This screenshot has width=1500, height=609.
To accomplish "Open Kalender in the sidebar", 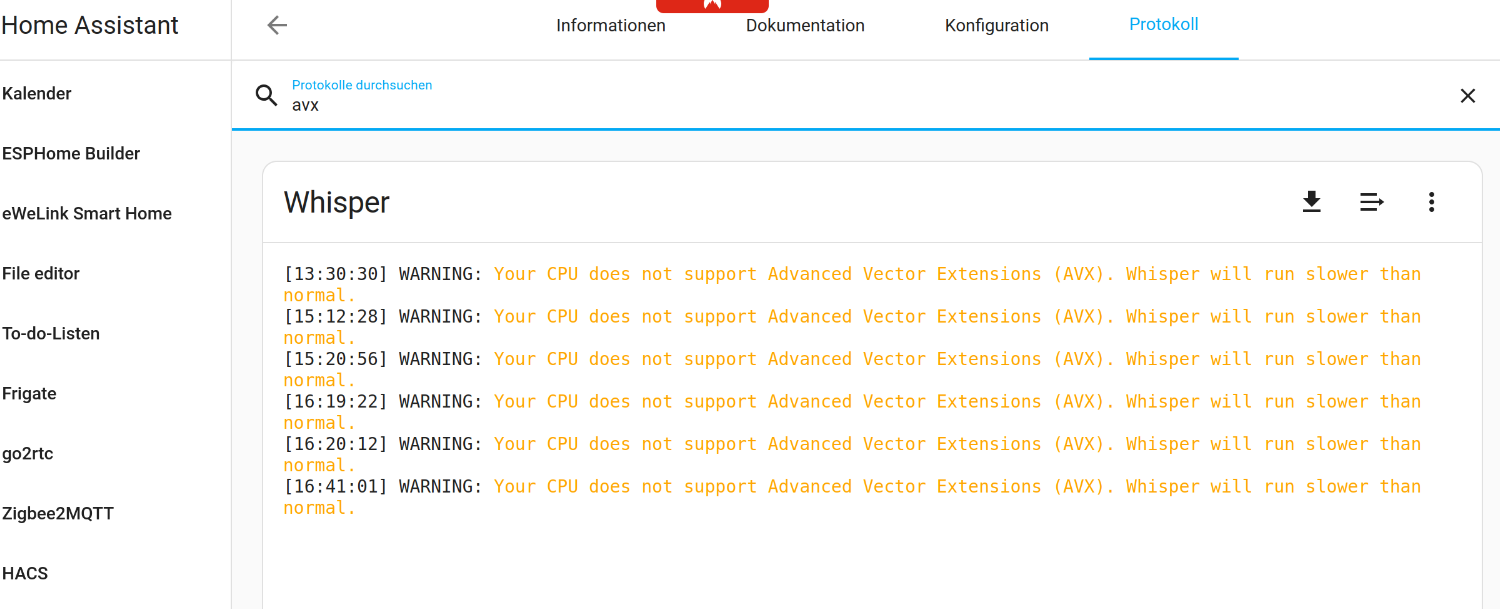I will [37, 94].
